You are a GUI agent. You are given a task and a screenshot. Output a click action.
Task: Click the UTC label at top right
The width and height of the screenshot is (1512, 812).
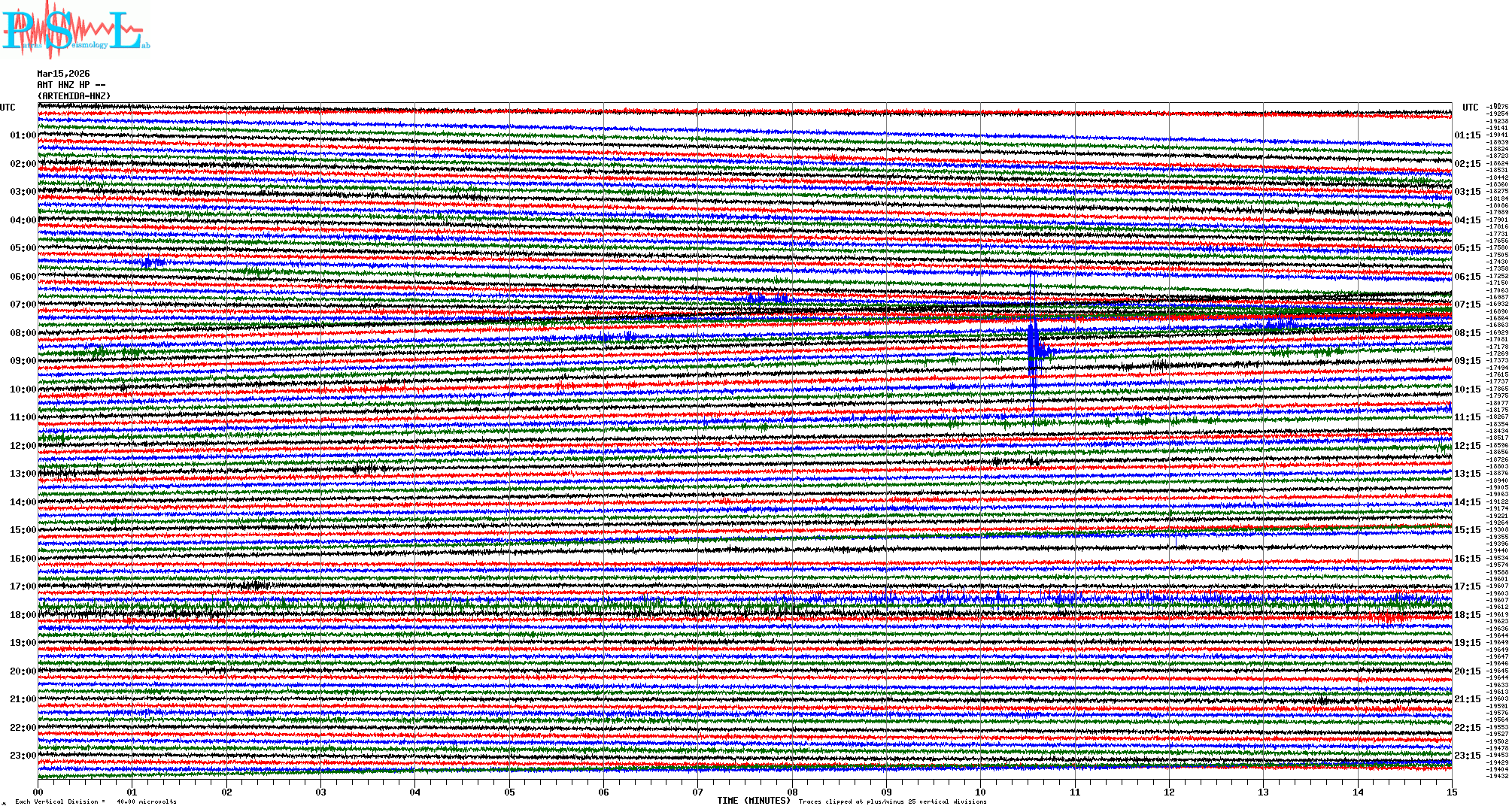1470,108
